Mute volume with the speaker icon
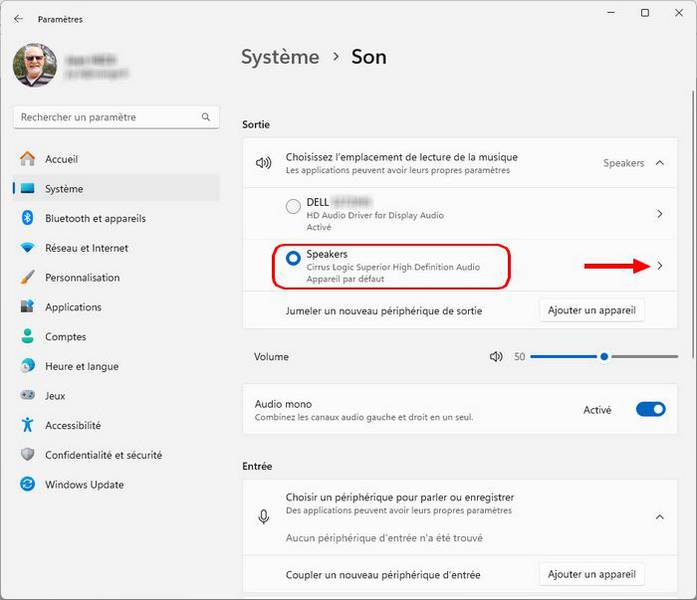This screenshot has height=600, width=697. (x=496, y=356)
